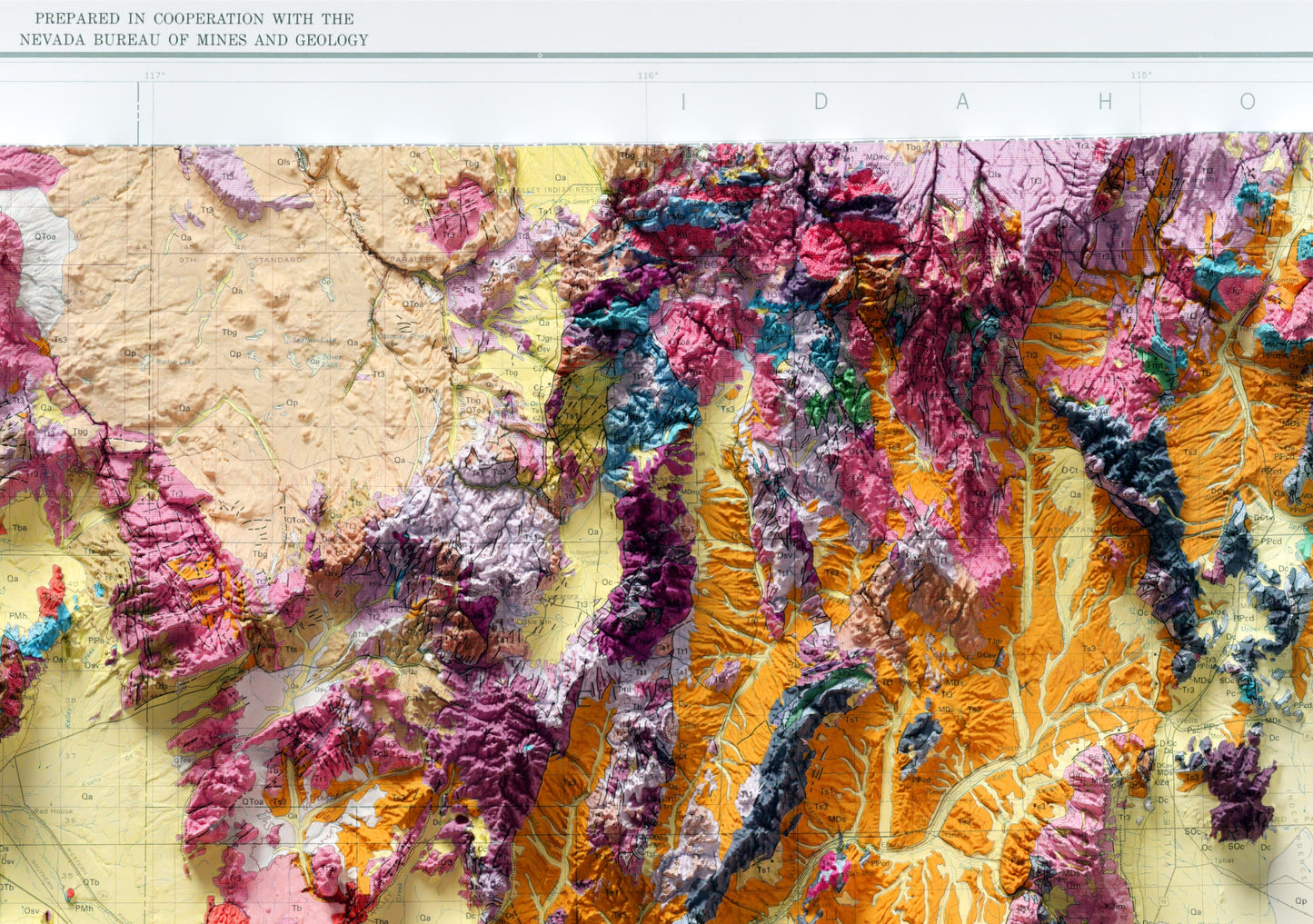Click the Red House label
Image resolution: width=1313 pixels, height=924 pixels.
(x=53, y=811)
